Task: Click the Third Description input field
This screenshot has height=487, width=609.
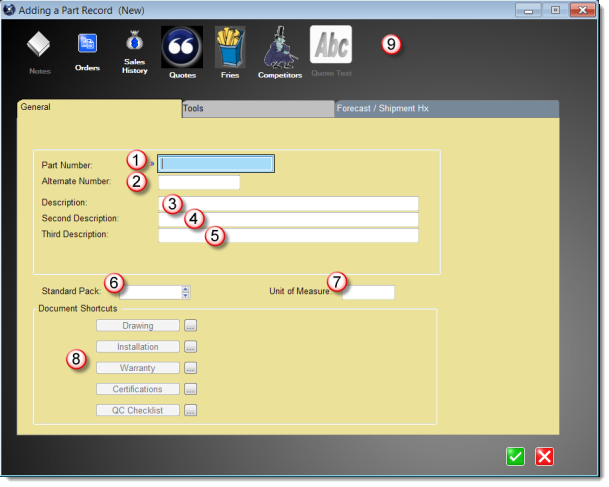Action: pyautogui.click(x=288, y=235)
